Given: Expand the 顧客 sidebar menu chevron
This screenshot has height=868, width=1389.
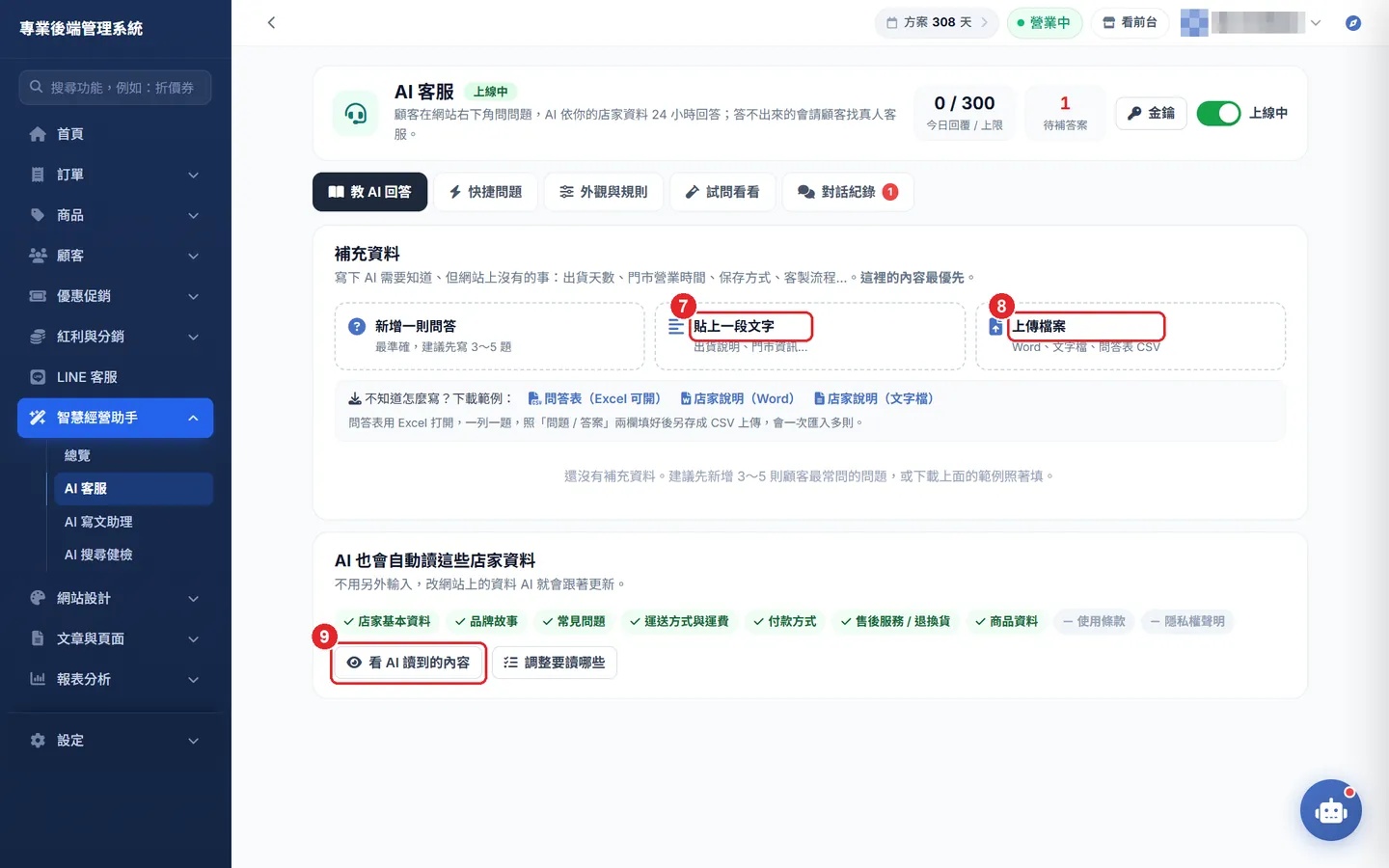Looking at the screenshot, I should 193,256.
